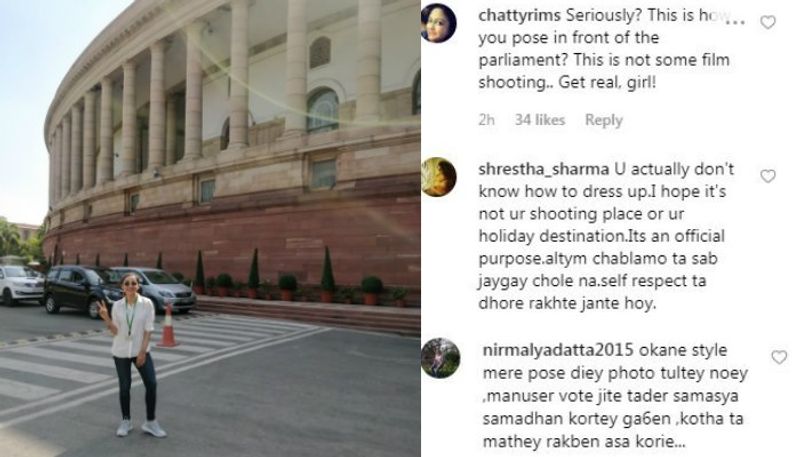
Task: Click the chattyrims comment text
Action: 605,49
